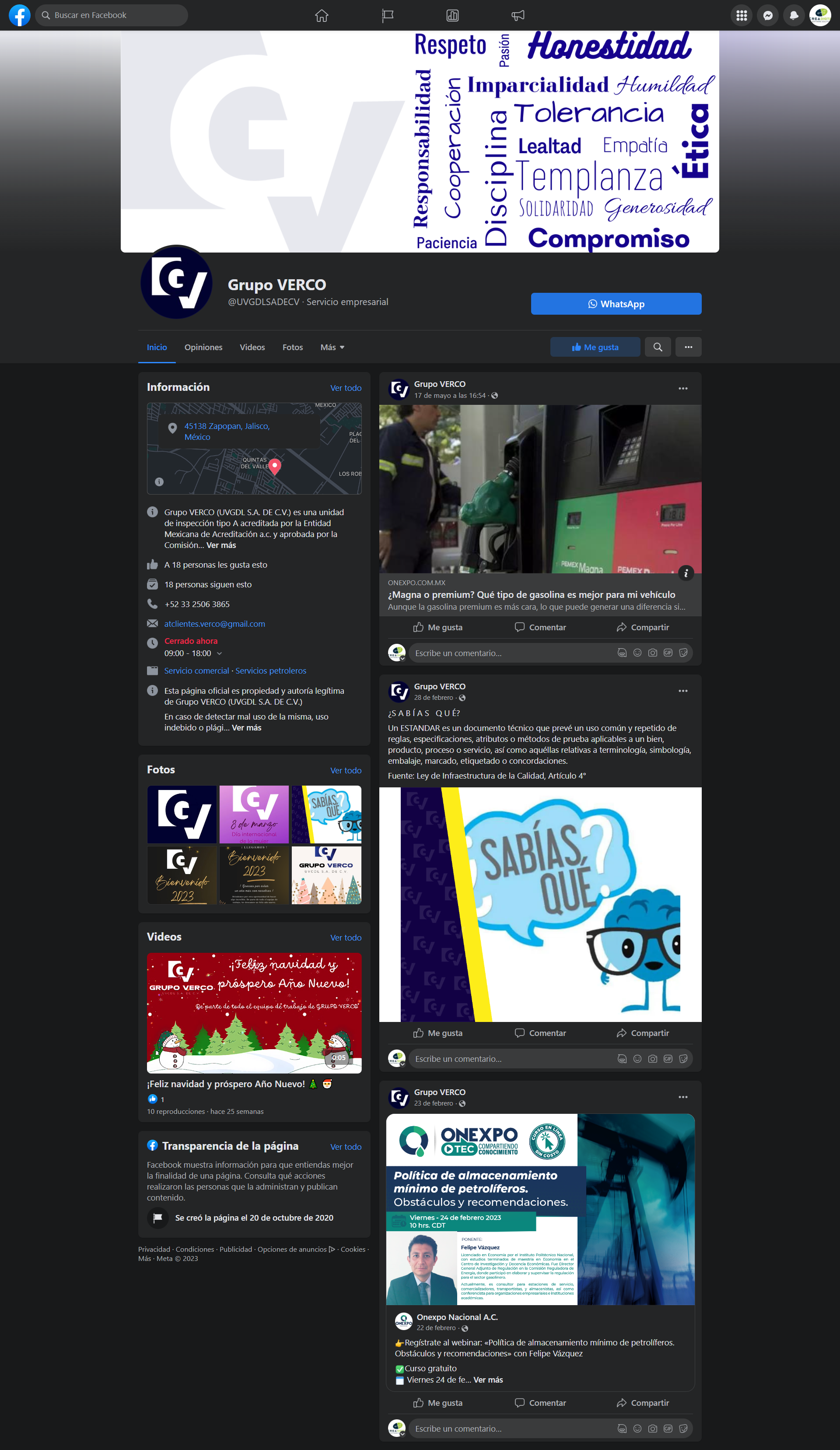Open sticker picker on first post comment
This screenshot has height=1450, width=840.
coord(683,653)
